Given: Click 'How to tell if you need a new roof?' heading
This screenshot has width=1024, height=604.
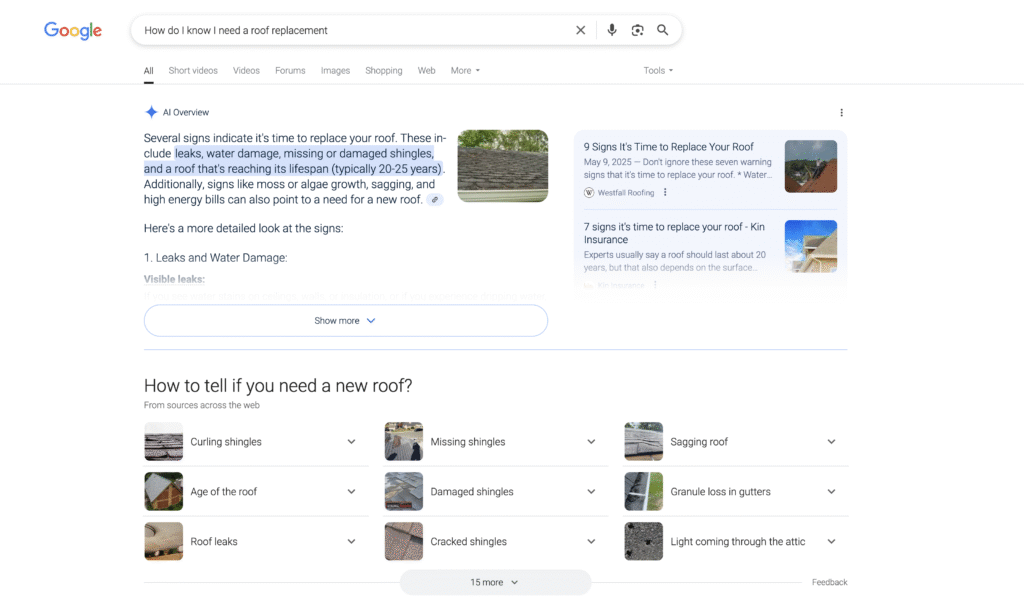Looking at the screenshot, I should 278,386.
